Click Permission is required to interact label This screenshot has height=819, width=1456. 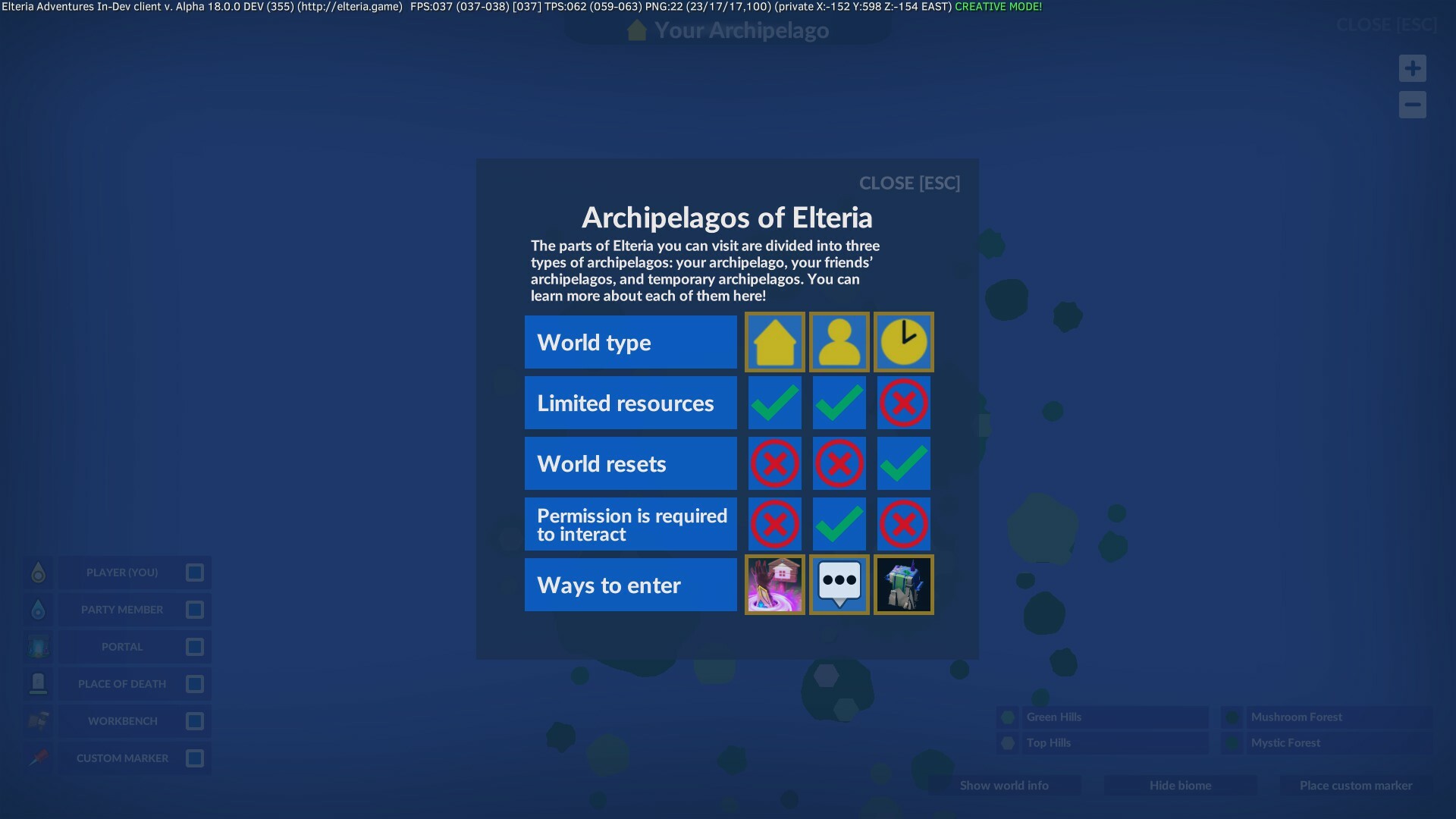(x=630, y=524)
